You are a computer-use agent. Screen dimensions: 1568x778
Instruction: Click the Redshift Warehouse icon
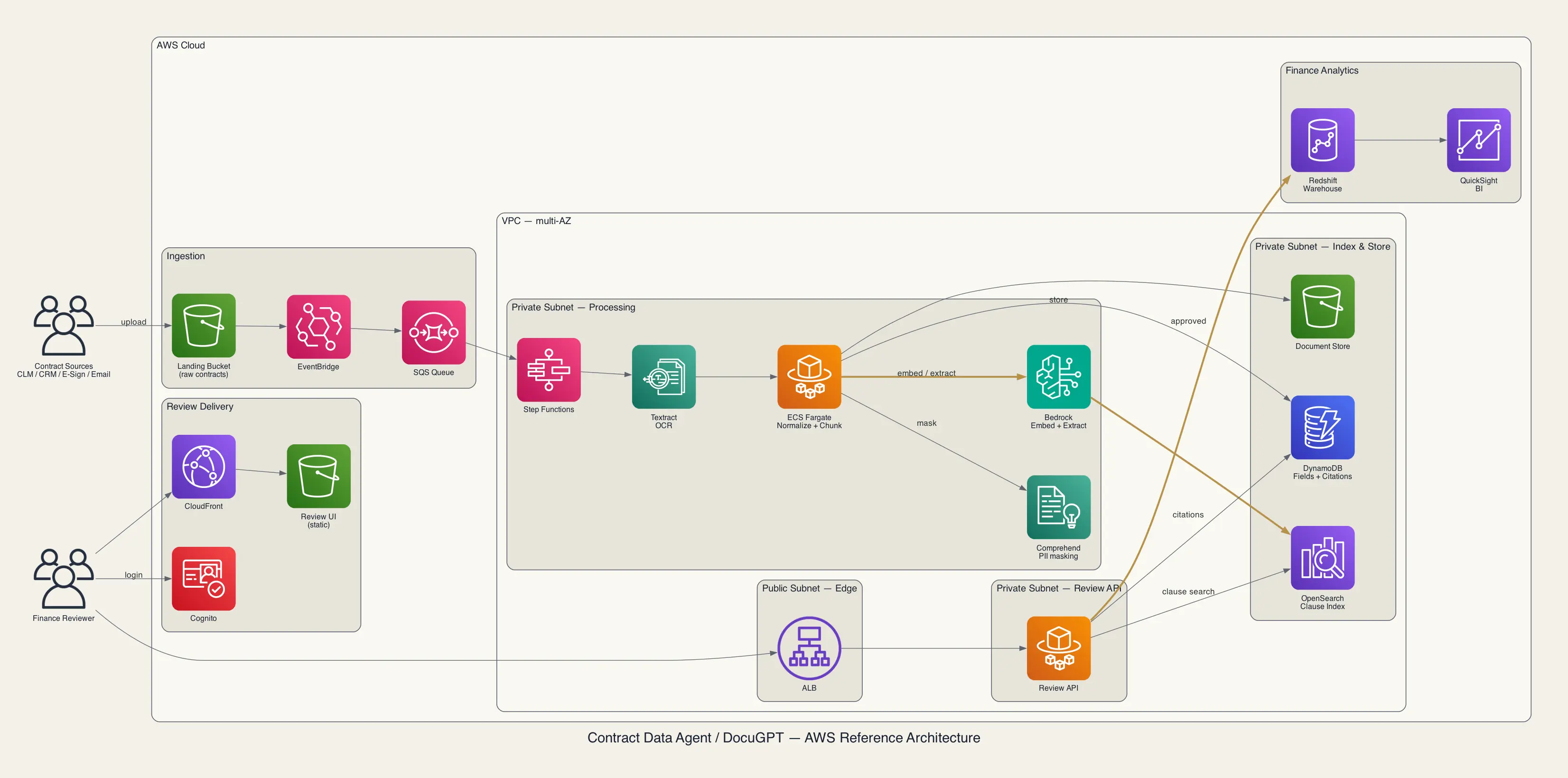coord(1323,140)
